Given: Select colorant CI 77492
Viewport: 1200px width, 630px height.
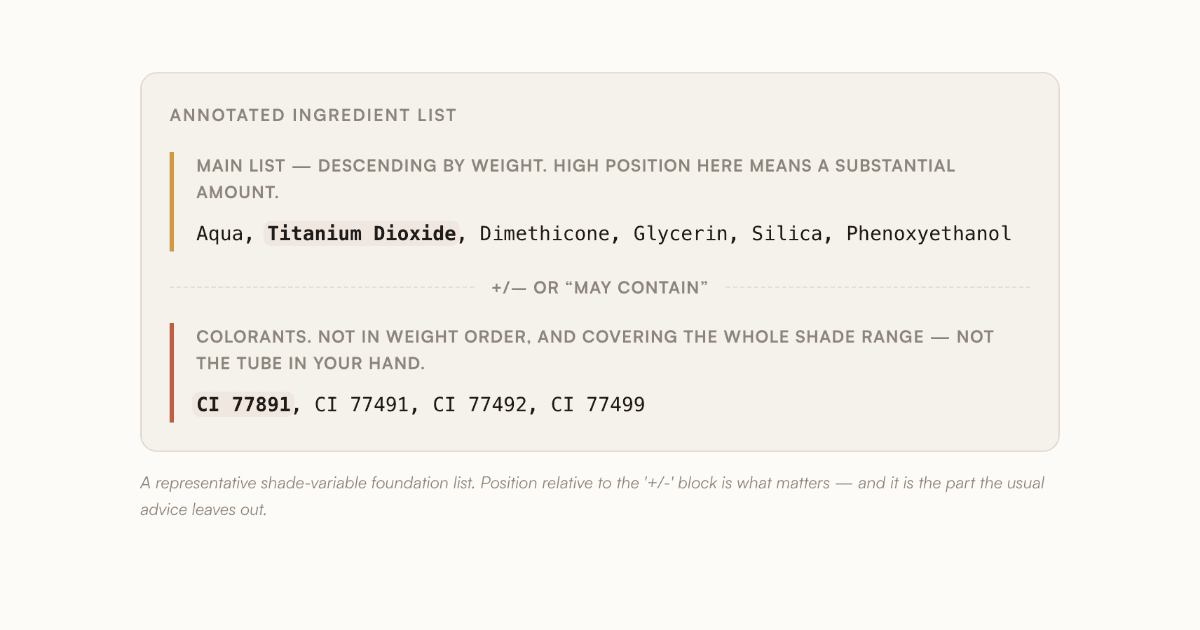Looking at the screenshot, I should pyautogui.click(x=480, y=405).
